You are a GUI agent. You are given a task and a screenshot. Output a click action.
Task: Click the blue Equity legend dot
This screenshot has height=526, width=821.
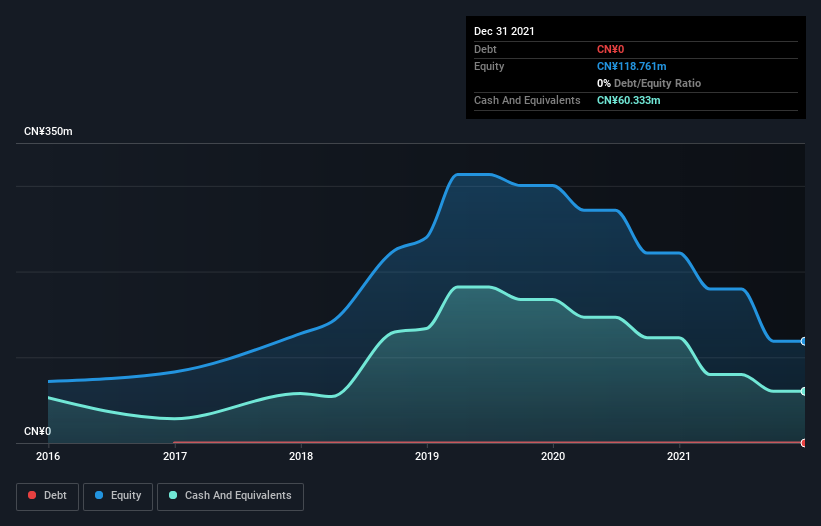(x=101, y=495)
